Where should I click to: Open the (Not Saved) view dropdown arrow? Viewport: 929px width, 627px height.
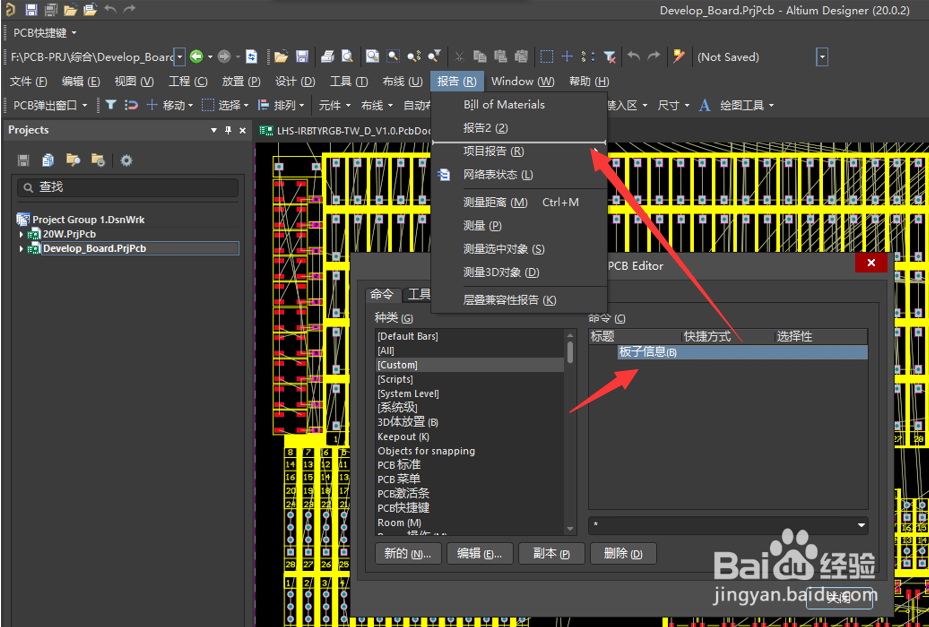tap(822, 57)
